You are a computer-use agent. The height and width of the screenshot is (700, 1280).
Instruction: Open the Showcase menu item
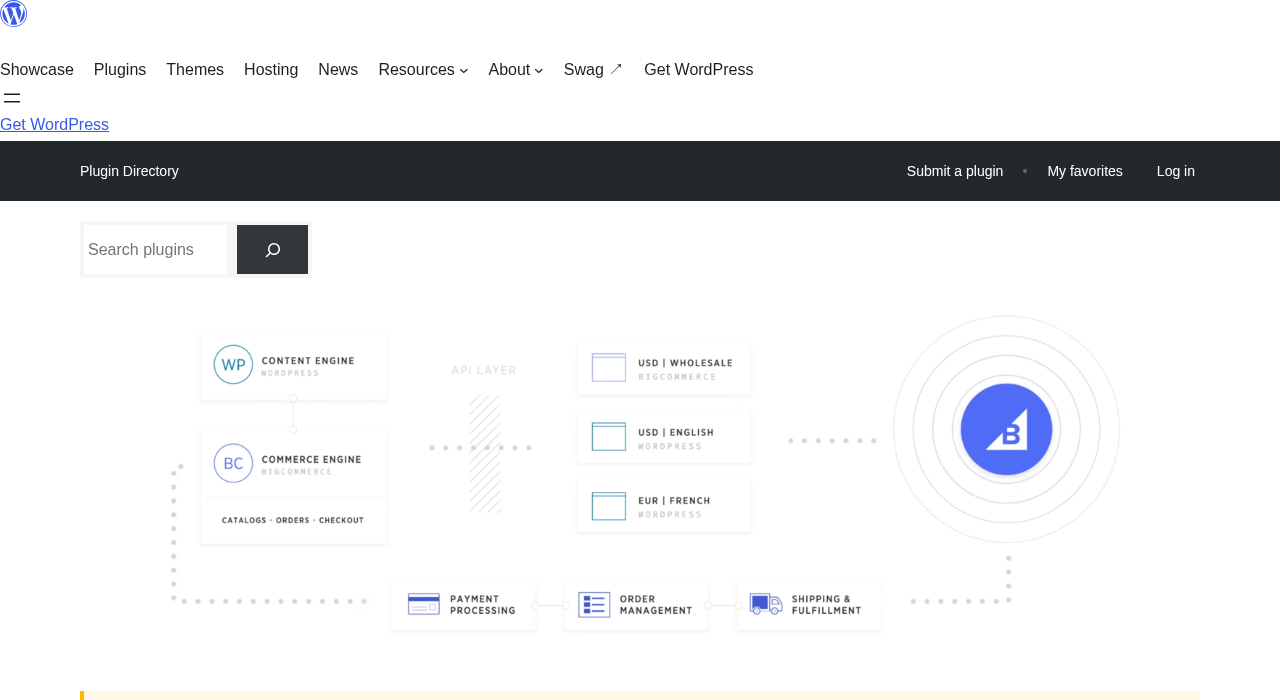coord(37,70)
